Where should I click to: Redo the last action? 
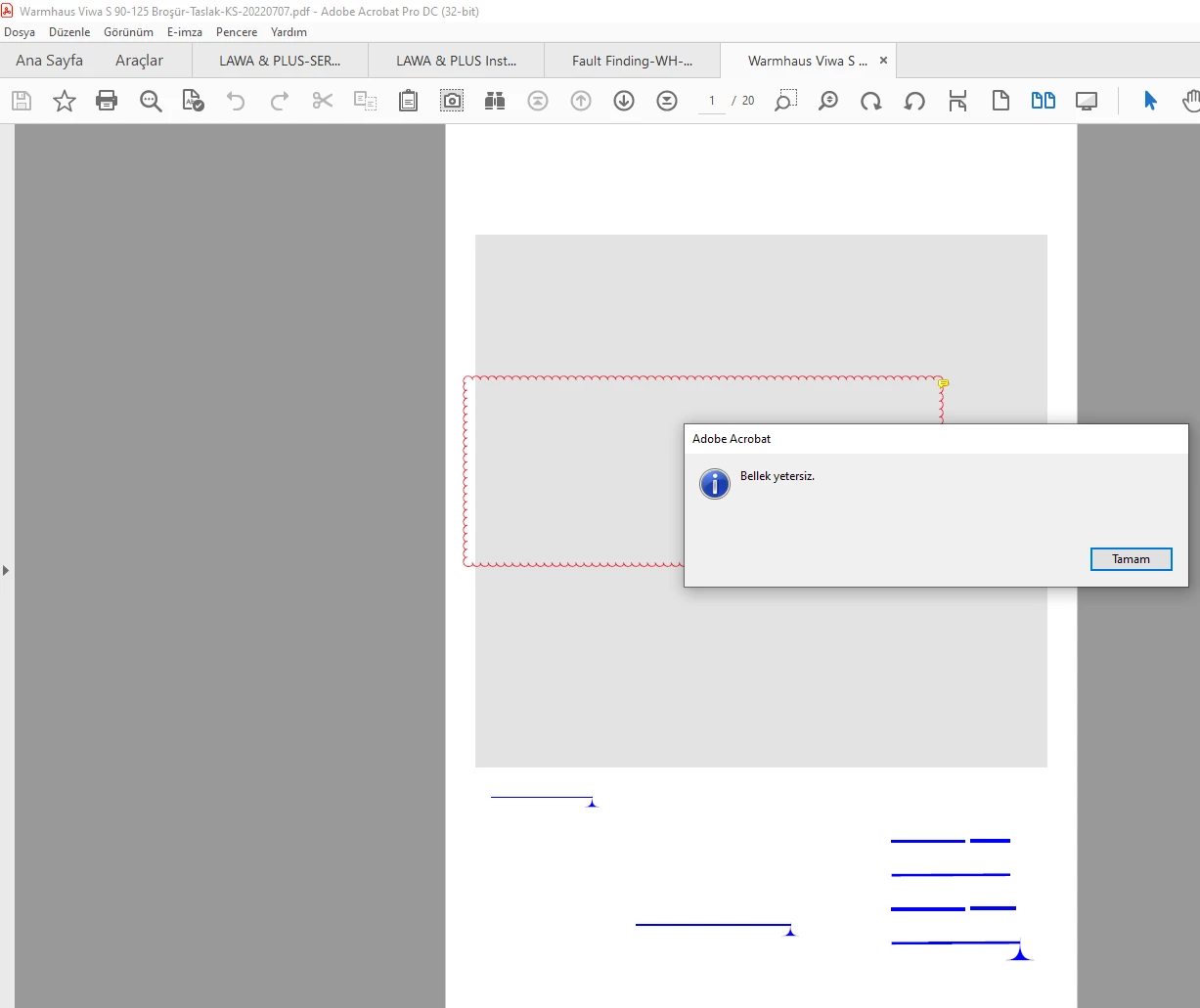(x=280, y=101)
